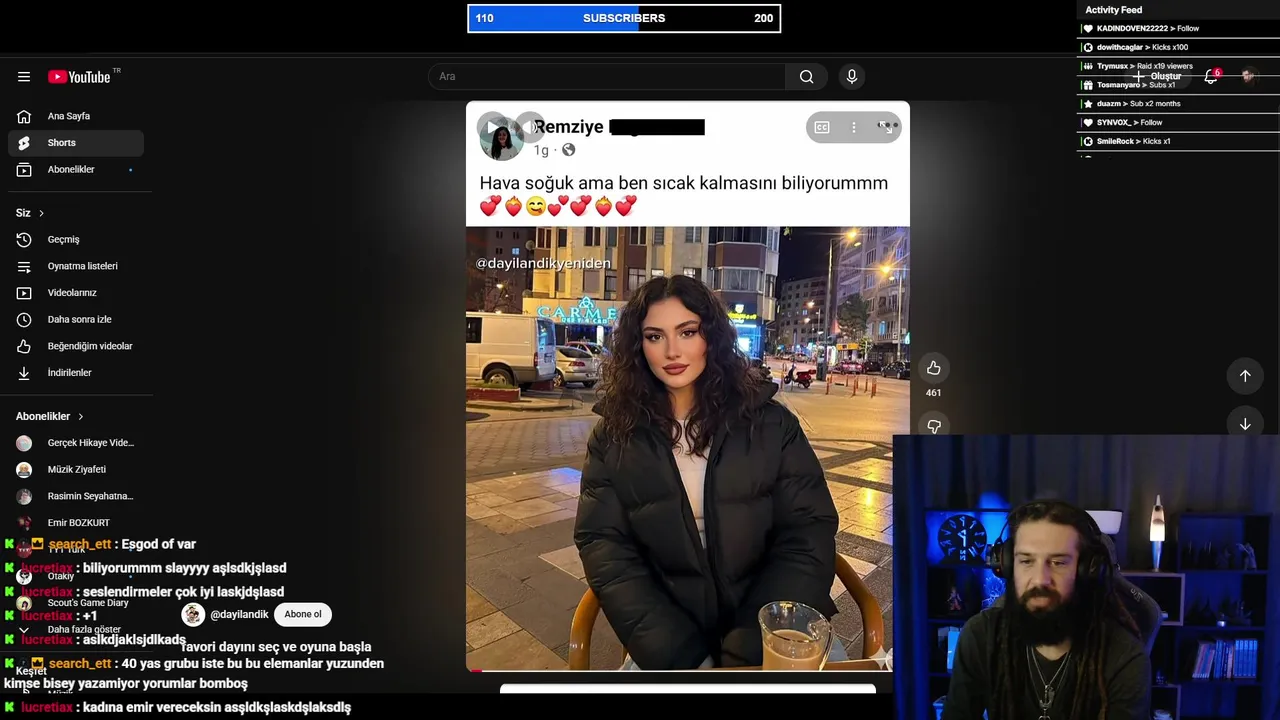Open the Short's three-dot options menu

click(853, 127)
